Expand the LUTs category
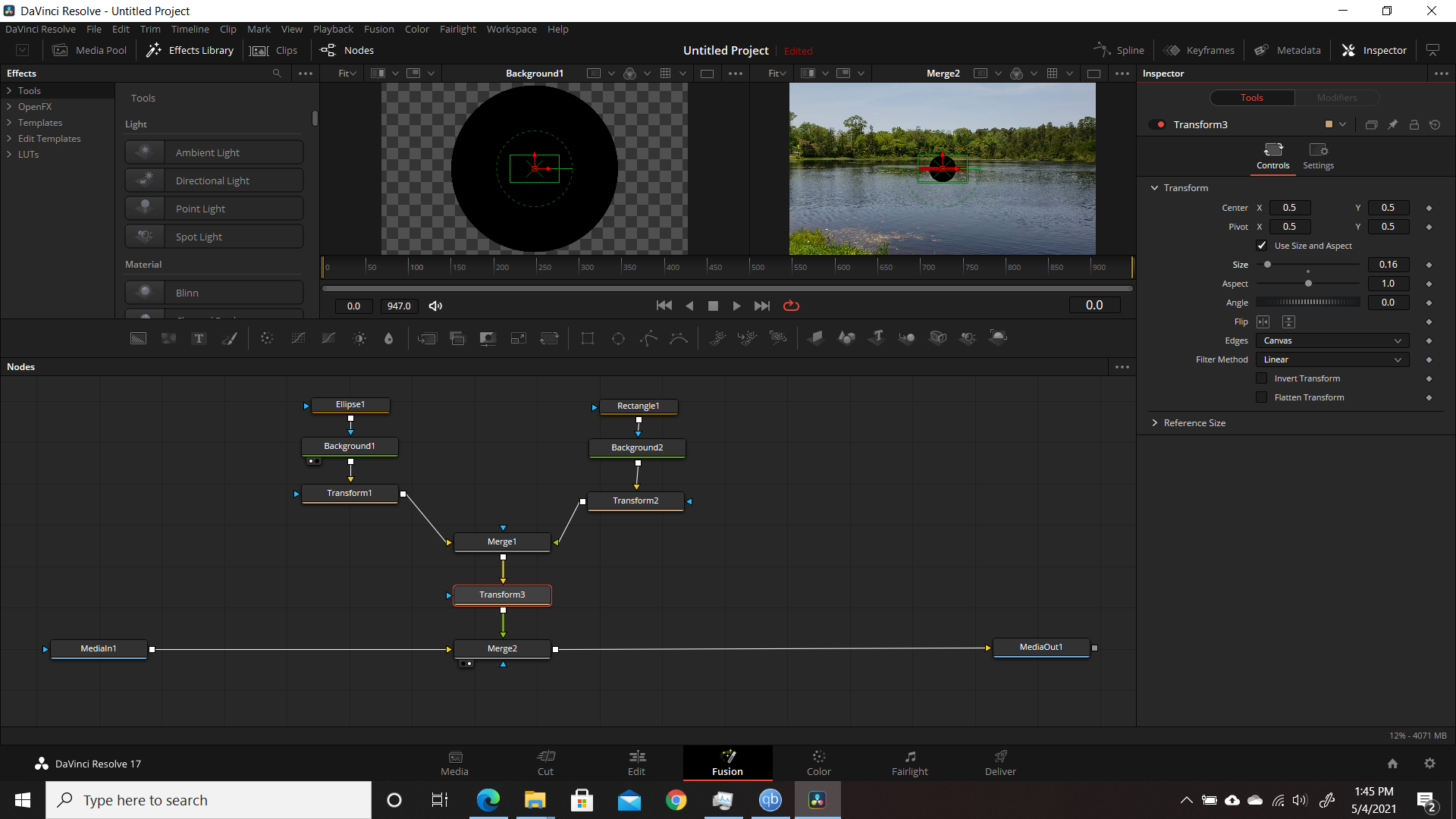The width and height of the screenshot is (1456, 819). point(9,155)
